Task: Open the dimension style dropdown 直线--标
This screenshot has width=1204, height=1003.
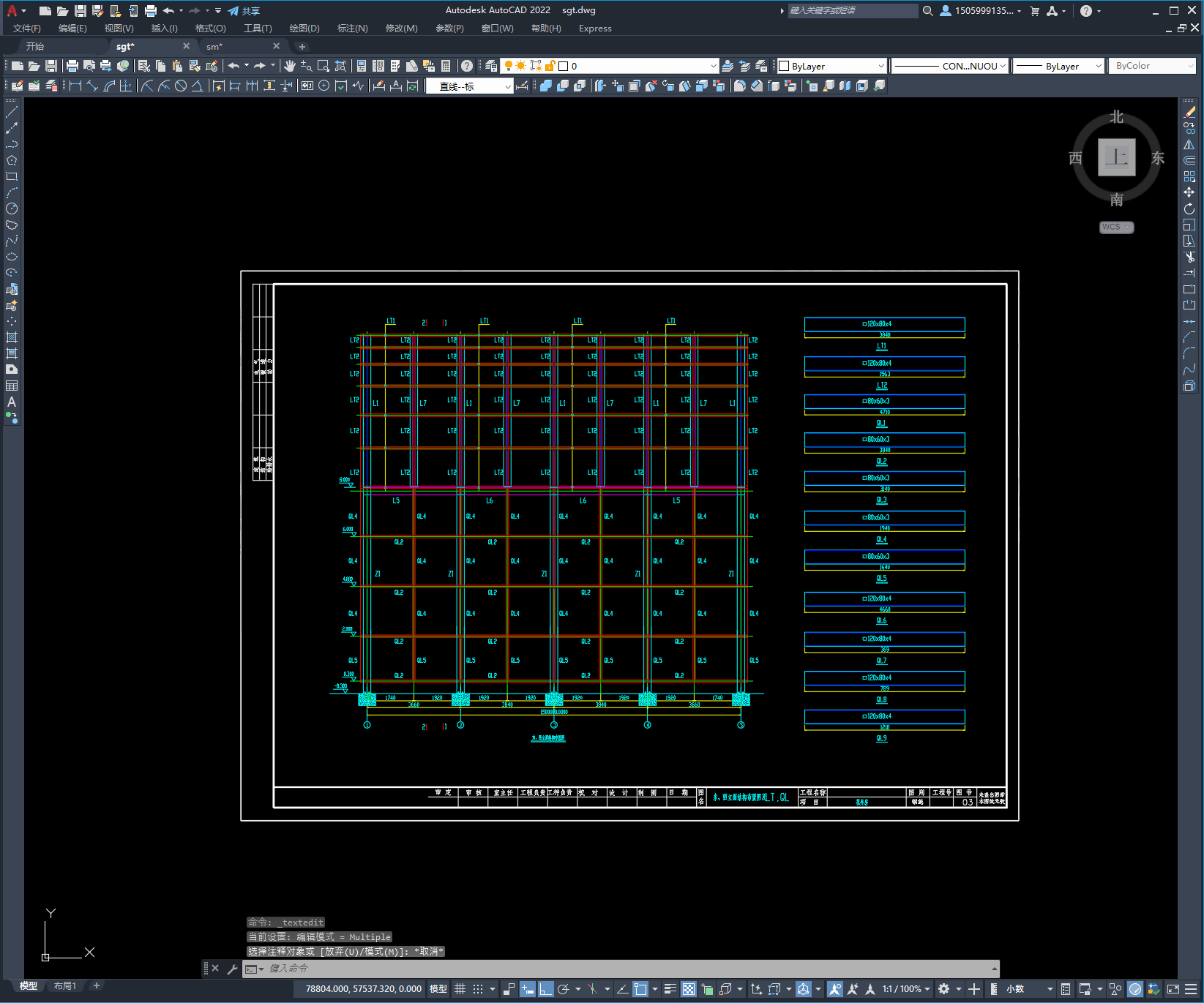Action: pos(469,86)
